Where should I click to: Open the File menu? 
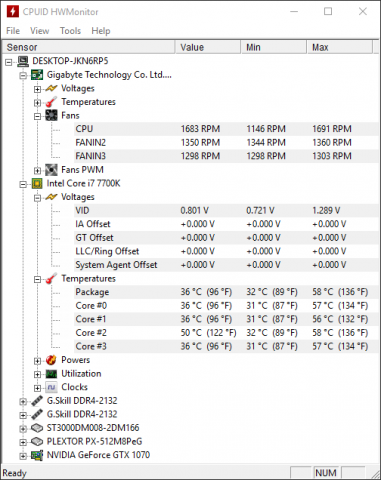coord(13,31)
